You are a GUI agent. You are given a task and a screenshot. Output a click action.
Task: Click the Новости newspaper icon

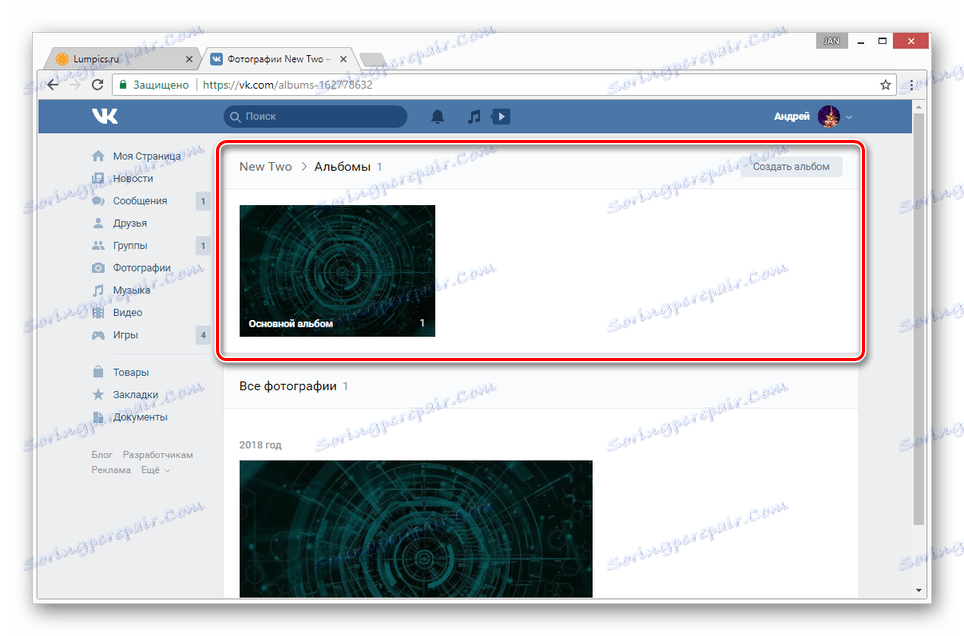[x=98, y=178]
